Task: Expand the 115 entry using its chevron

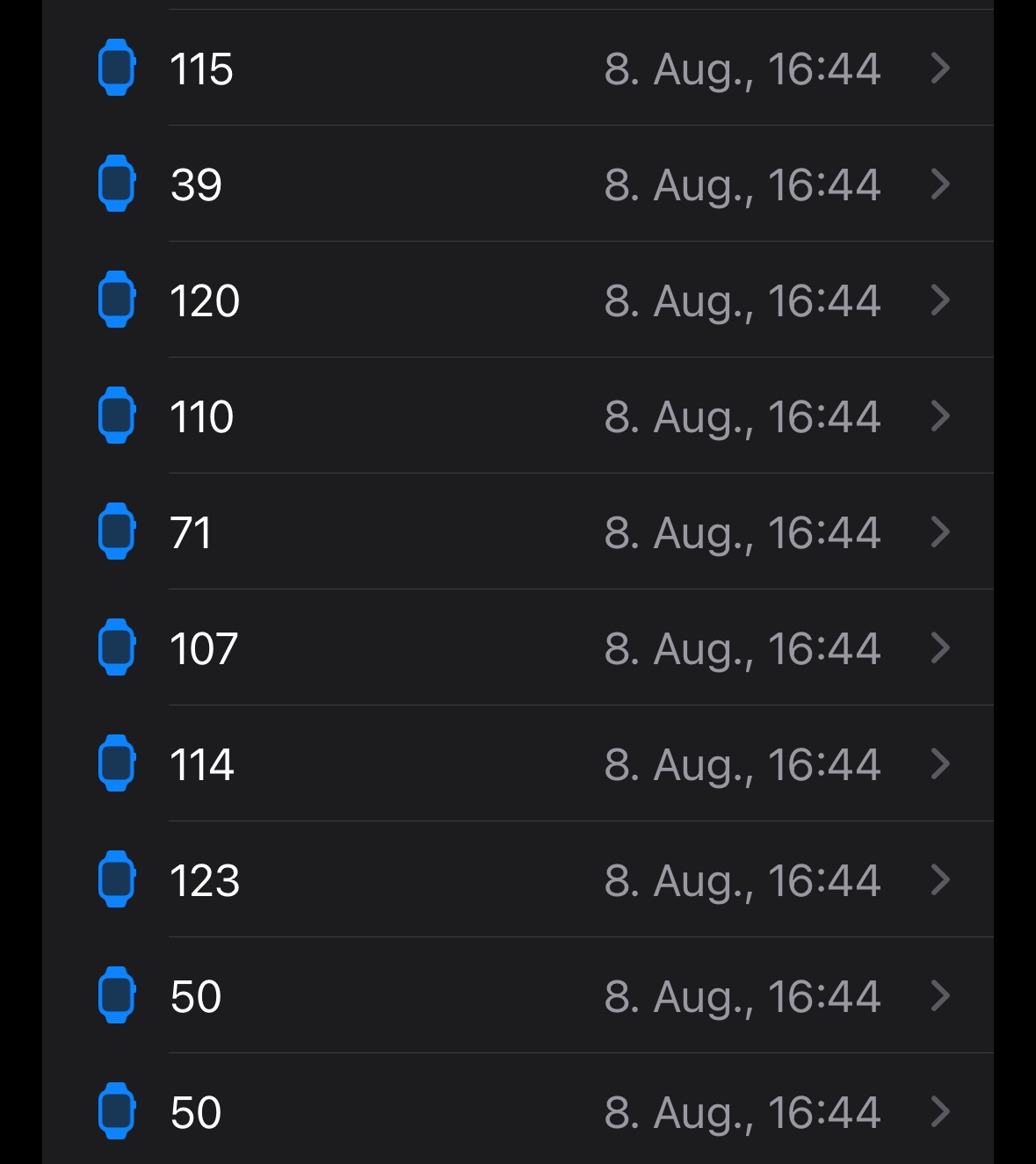Action: 940,68
